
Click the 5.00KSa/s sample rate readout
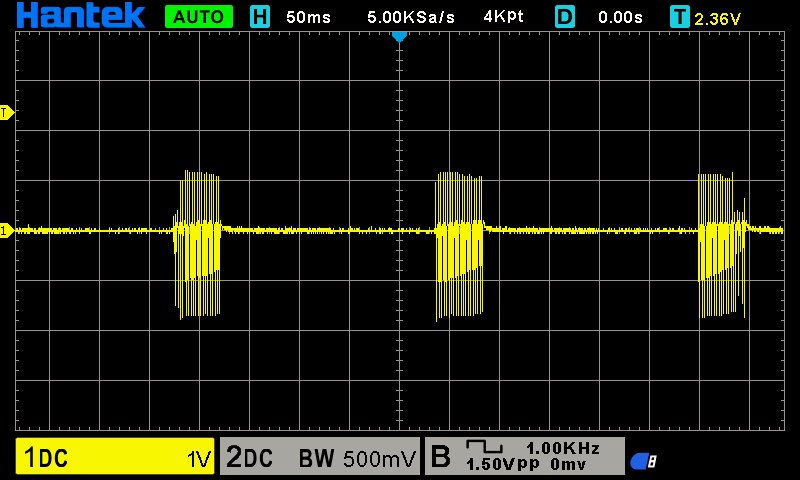coord(411,17)
